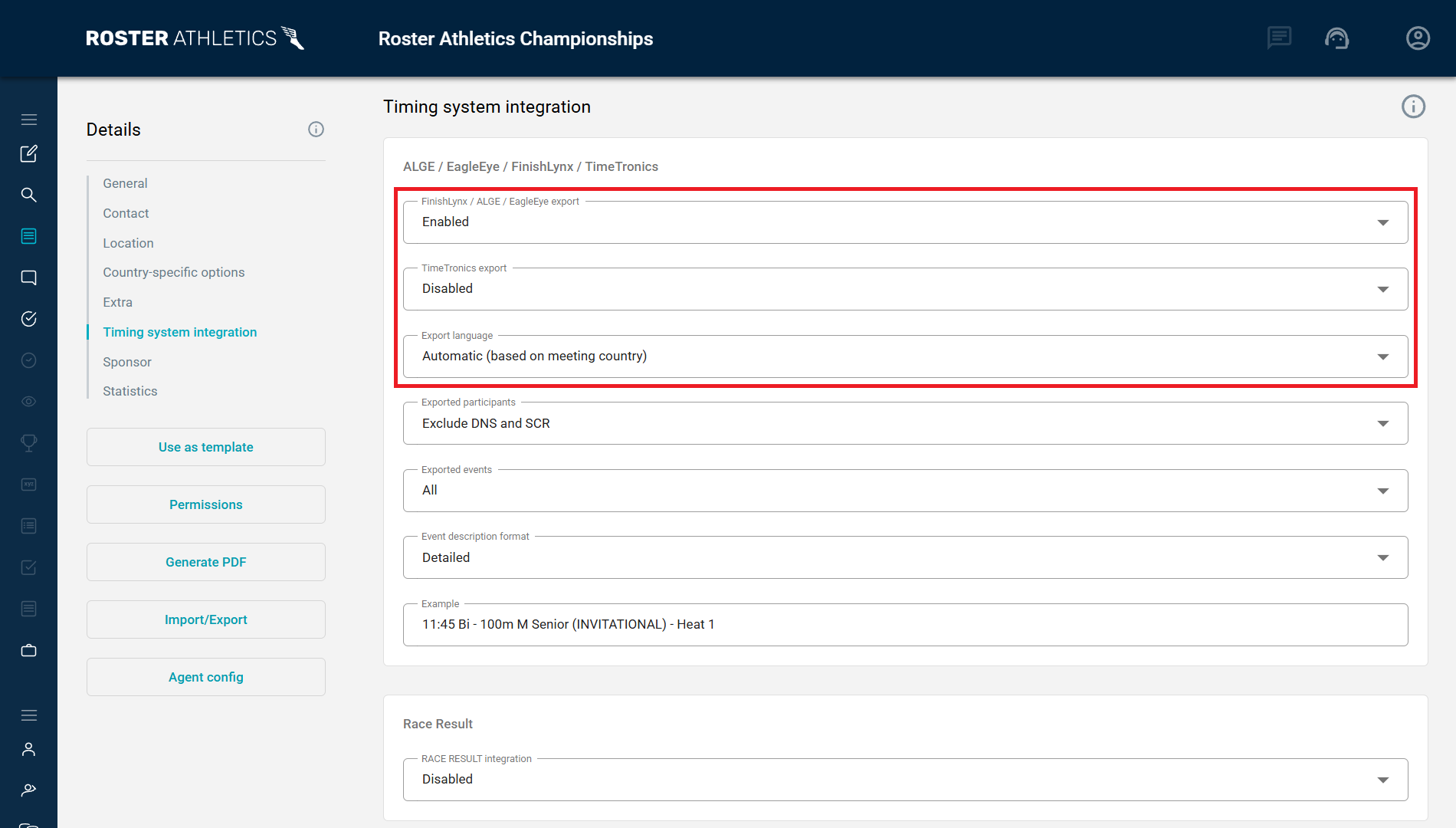The width and height of the screenshot is (1456, 828).
Task: Open the edit (pencil square) sidebar icon
Action: [28, 154]
